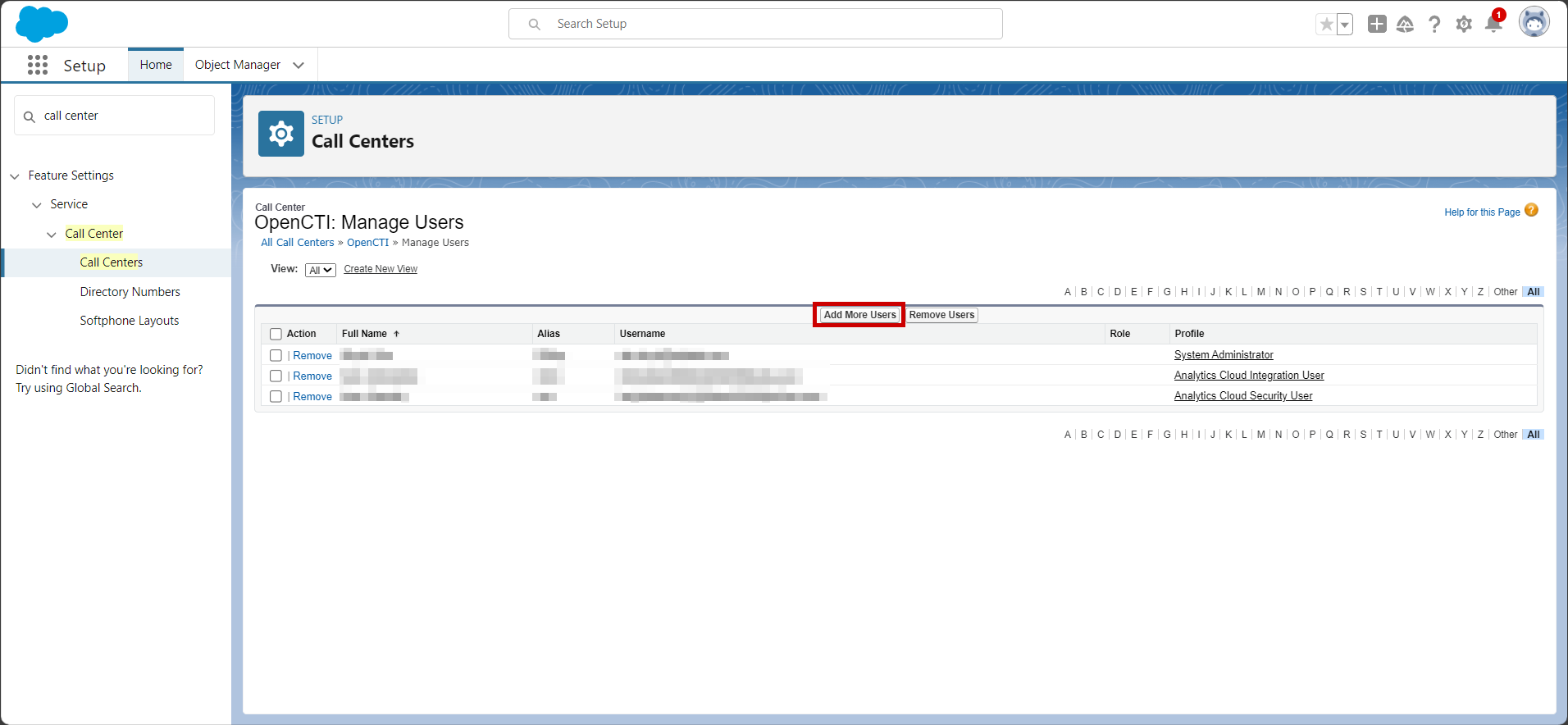1568x725 pixels.
Task: Filter by Other in the top alphabet bar
Action: coord(1506,292)
